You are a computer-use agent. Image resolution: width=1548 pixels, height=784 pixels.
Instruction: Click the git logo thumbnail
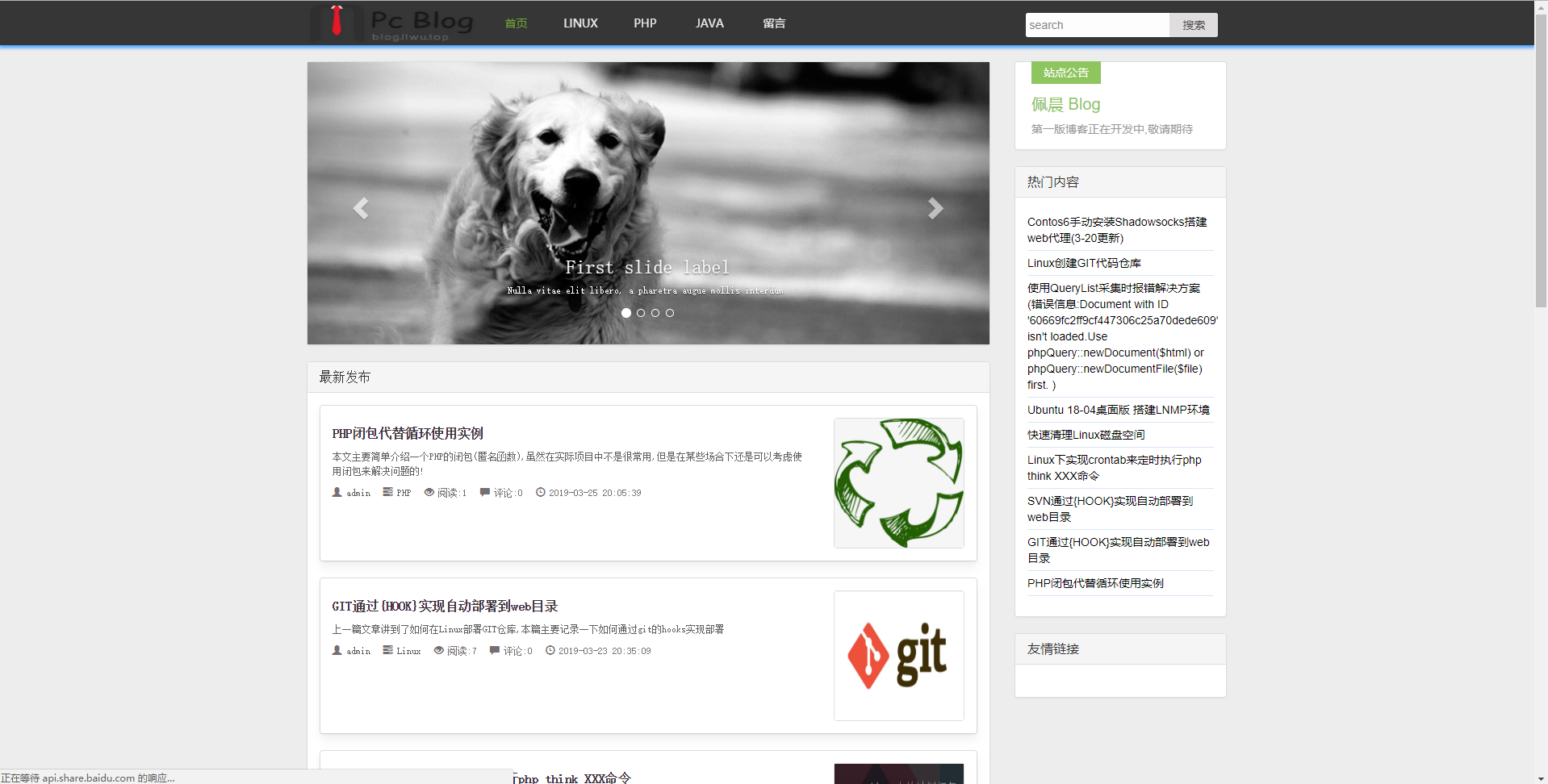coord(899,656)
